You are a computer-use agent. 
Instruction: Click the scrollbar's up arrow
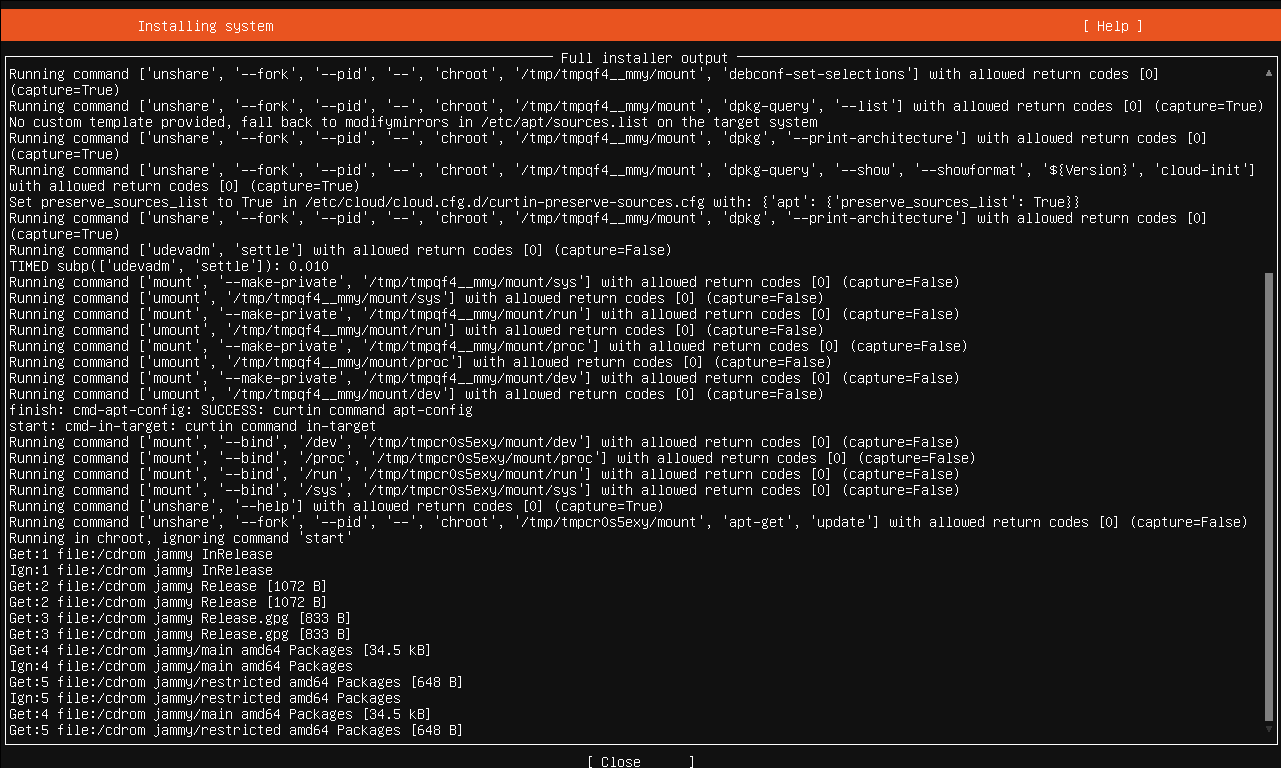(x=1269, y=74)
